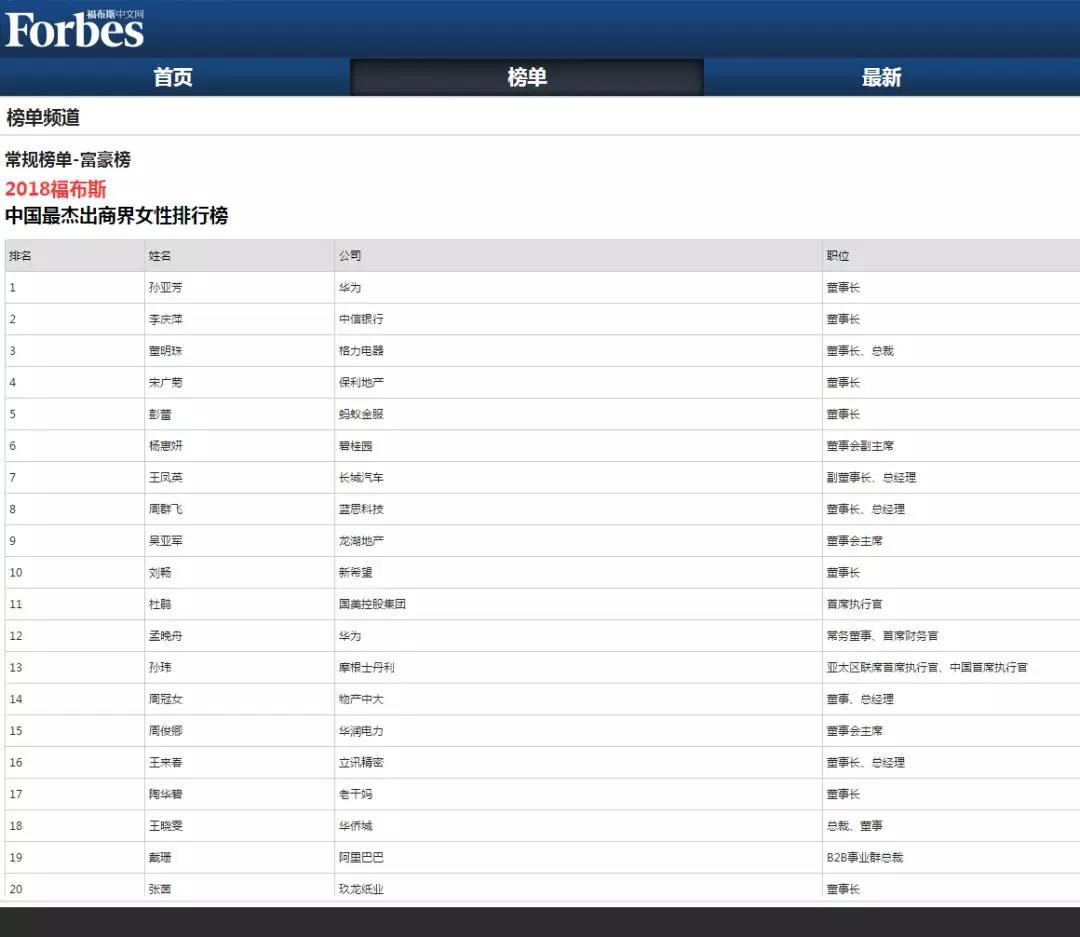Select the 公司 column header
This screenshot has height=937, width=1080.
(350, 256)
